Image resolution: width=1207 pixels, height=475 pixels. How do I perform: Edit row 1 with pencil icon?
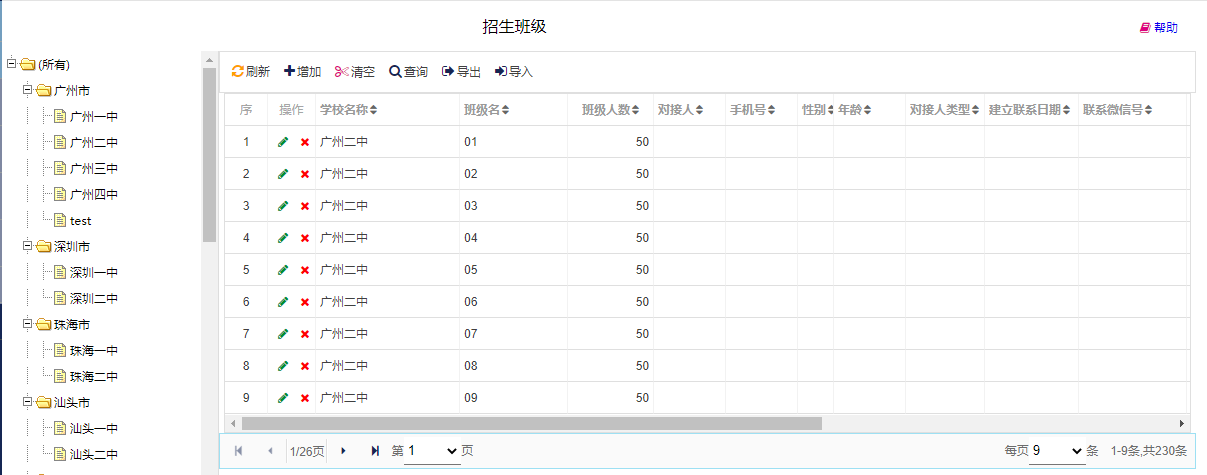coord(283,142)
